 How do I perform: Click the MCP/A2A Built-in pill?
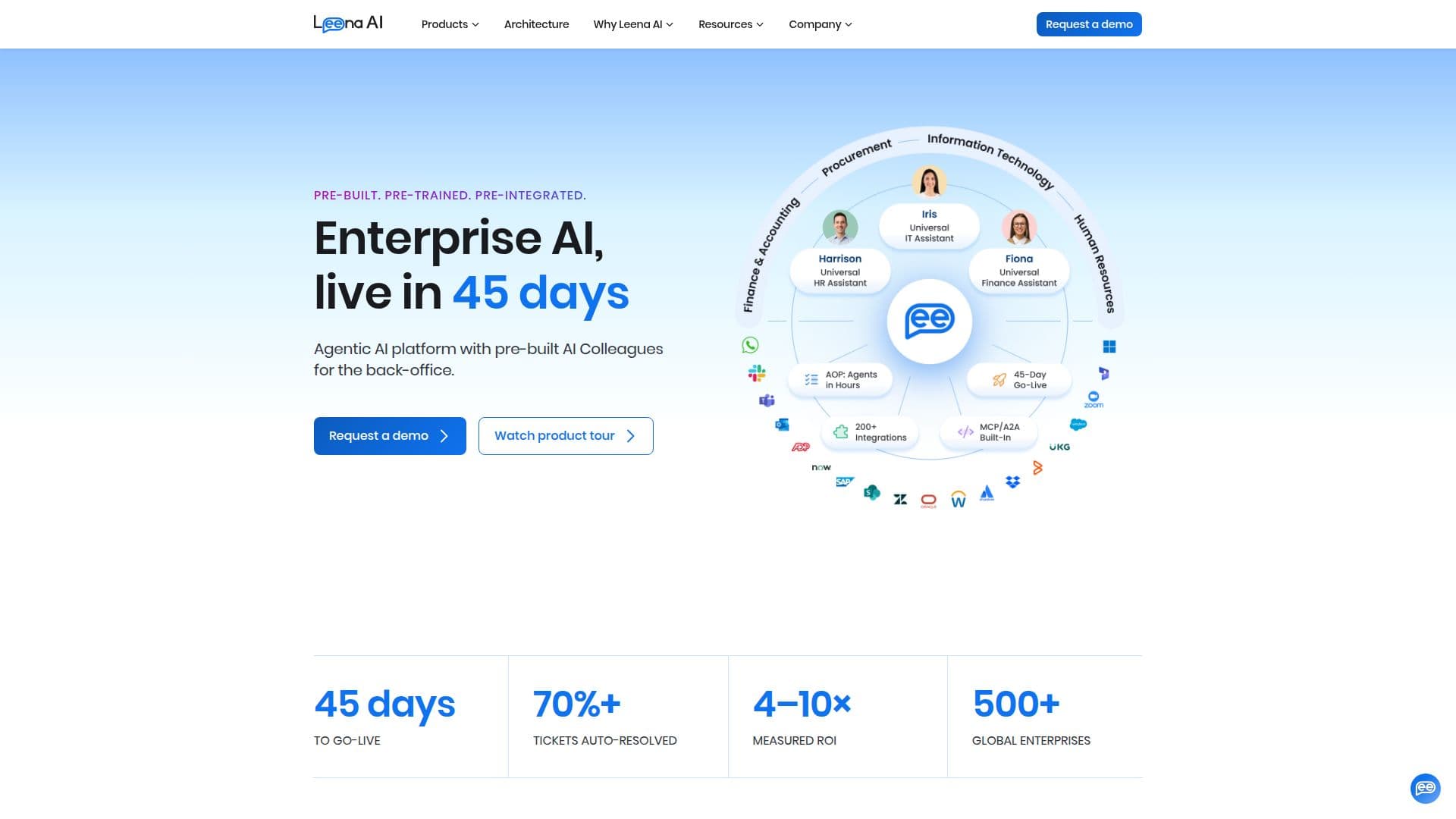pos(989,432)
